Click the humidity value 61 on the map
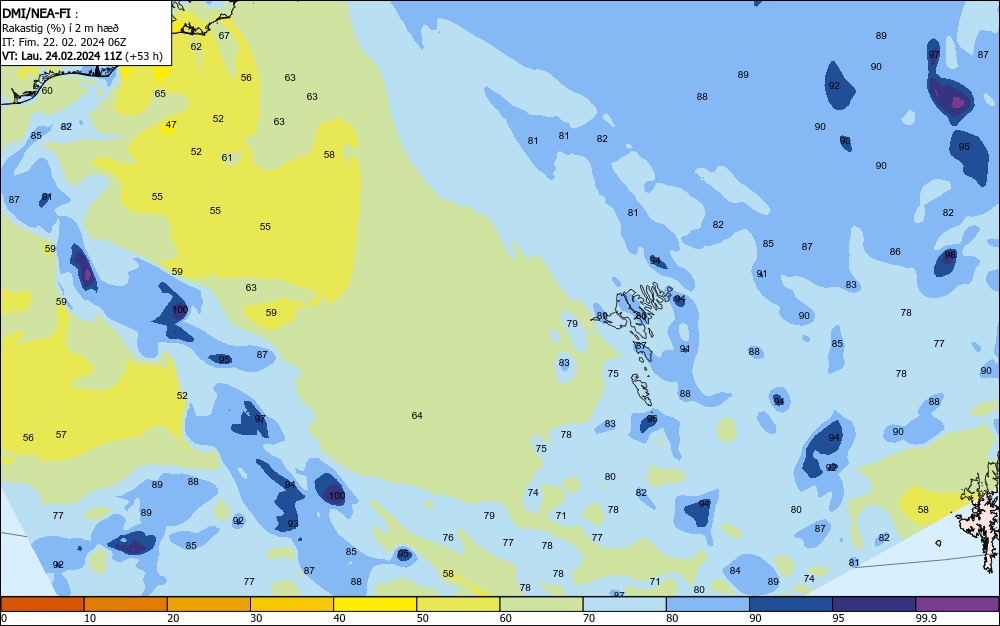Screen dimensions: 1000x626 click(x=227, y=157)
